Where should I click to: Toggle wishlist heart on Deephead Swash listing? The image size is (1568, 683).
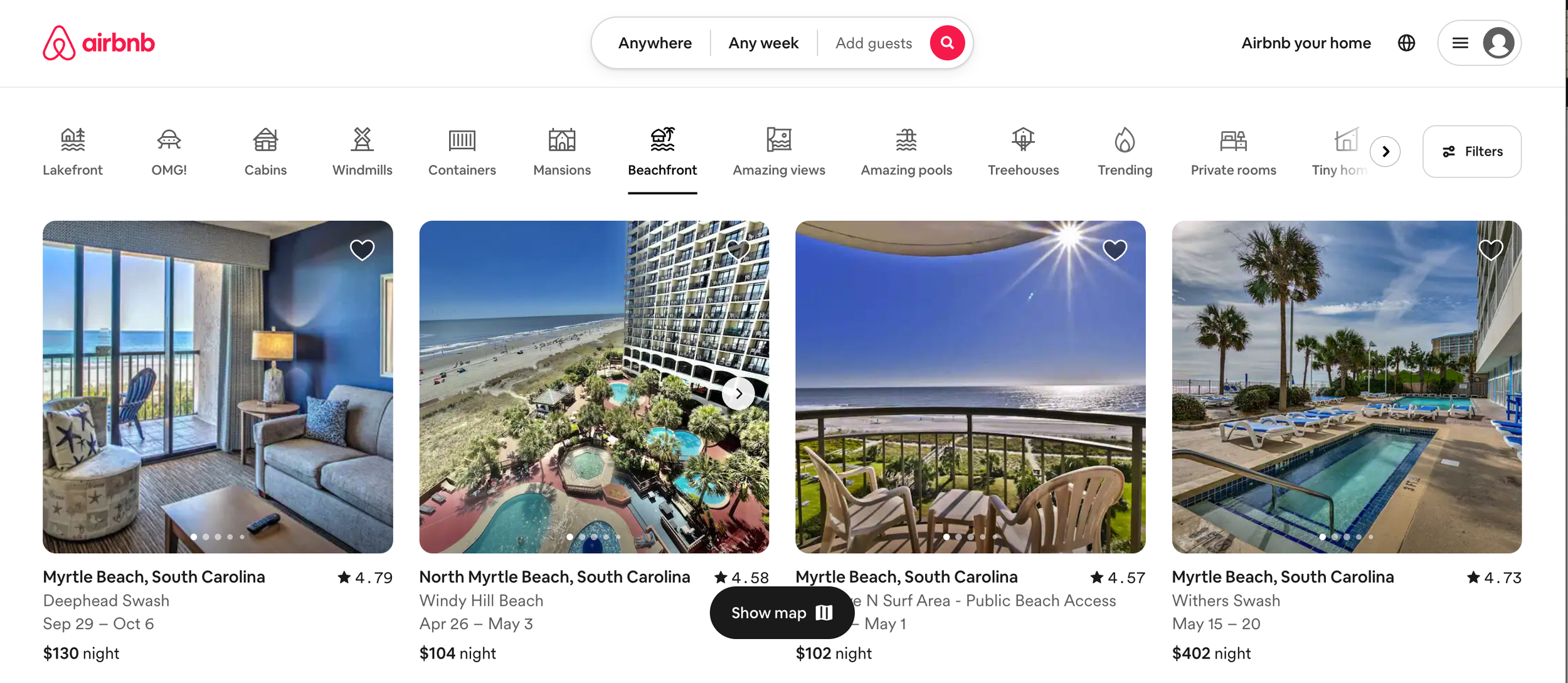(362, 250)
